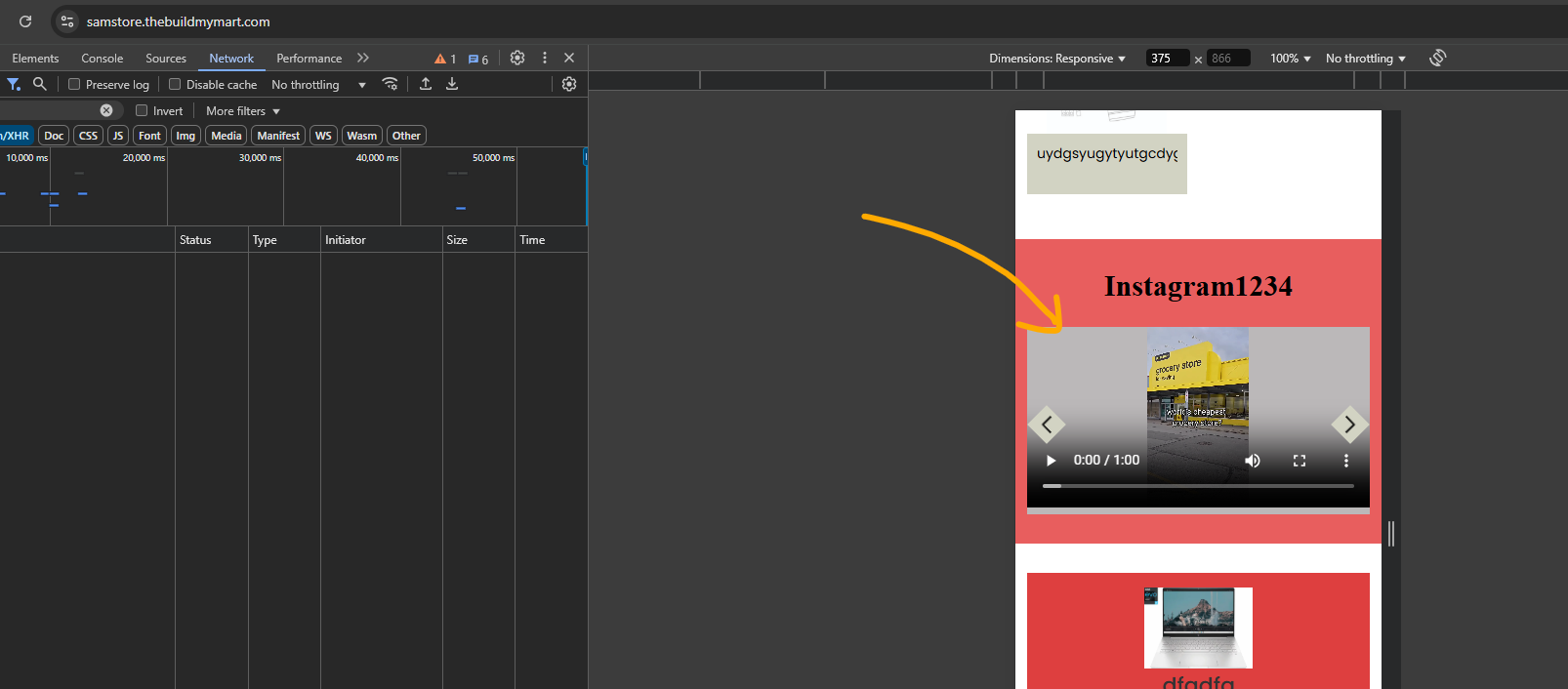Click the viewport width field 375

(x=1167, y=59)
